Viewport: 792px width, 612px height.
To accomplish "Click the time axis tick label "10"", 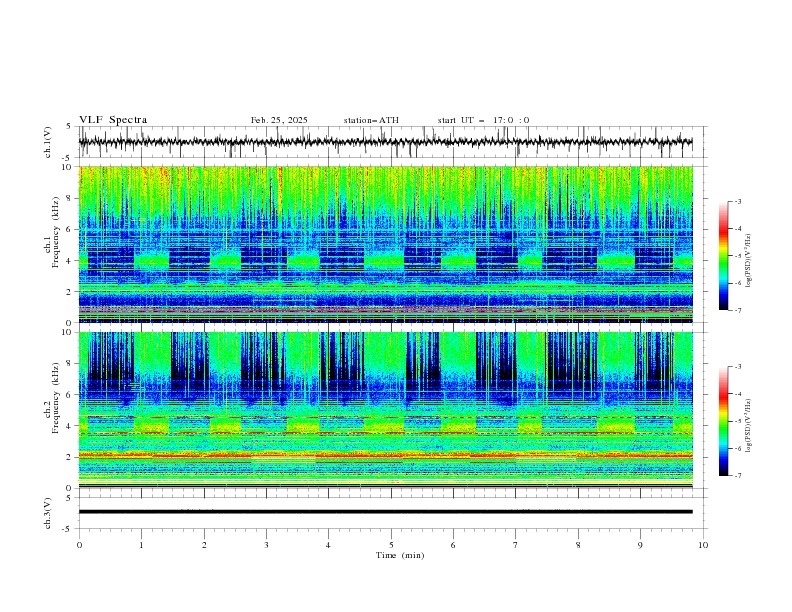I will pos(703,545).
